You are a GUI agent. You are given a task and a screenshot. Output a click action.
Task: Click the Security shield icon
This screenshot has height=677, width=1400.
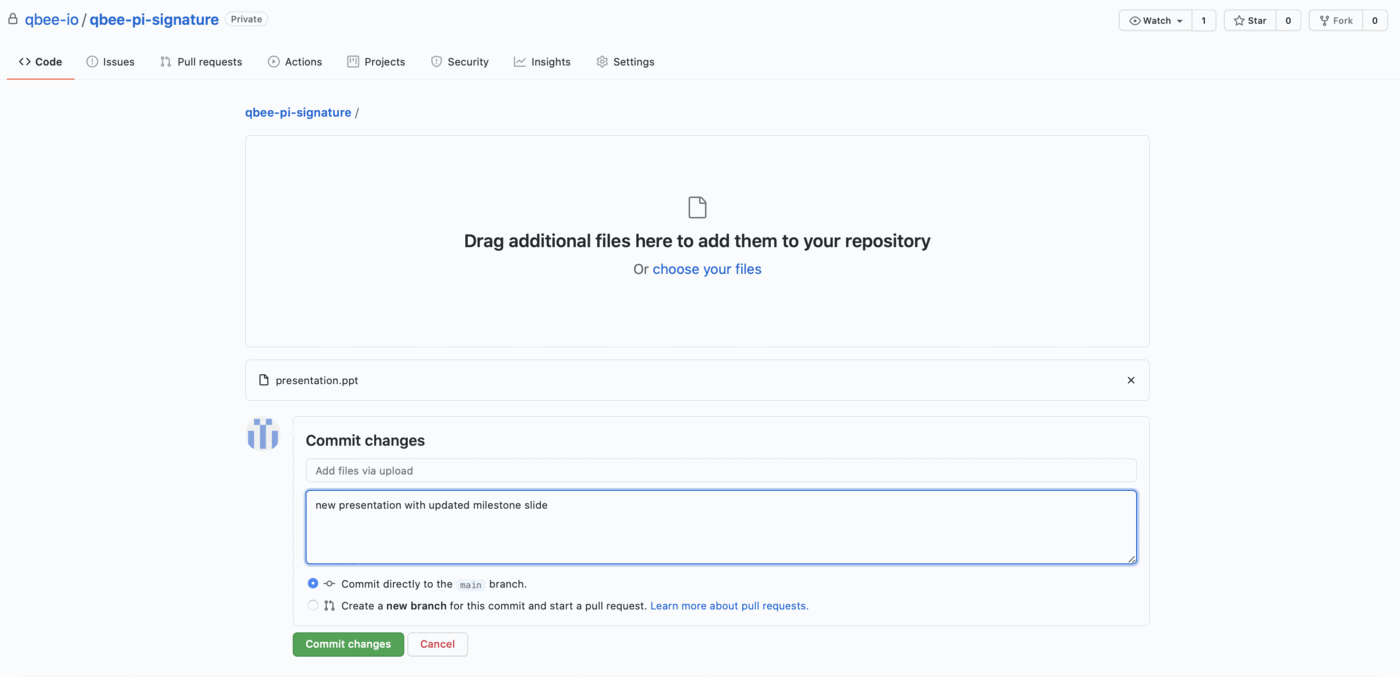tap(436, 61)
